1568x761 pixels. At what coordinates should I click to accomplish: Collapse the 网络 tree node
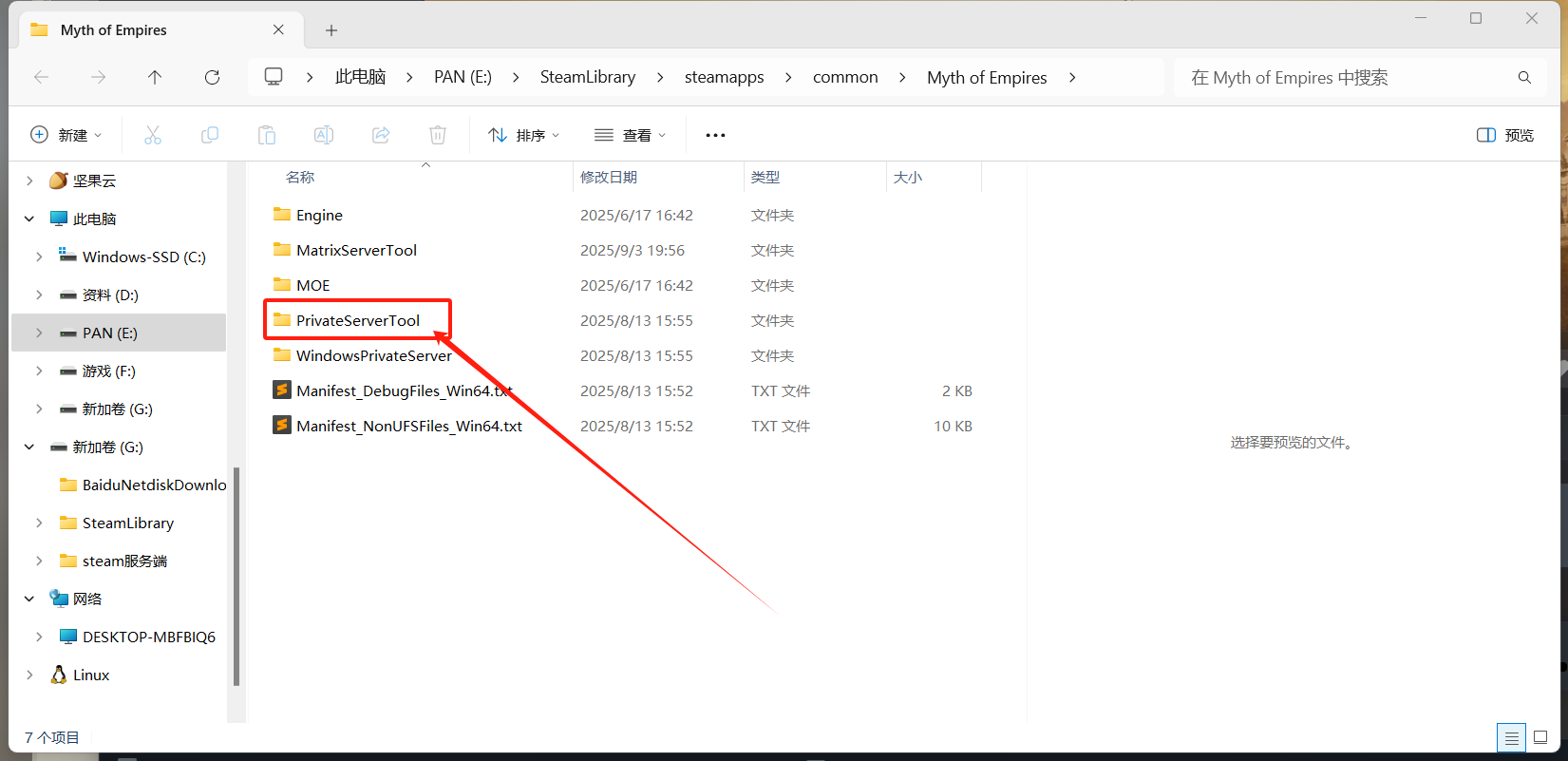29,599
